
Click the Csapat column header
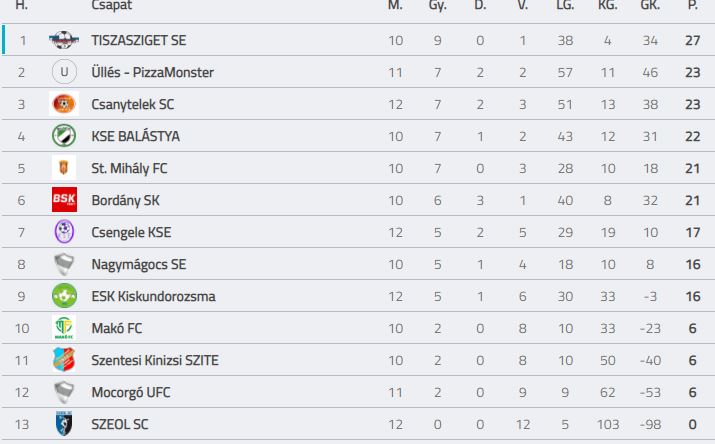pos(112,5)
